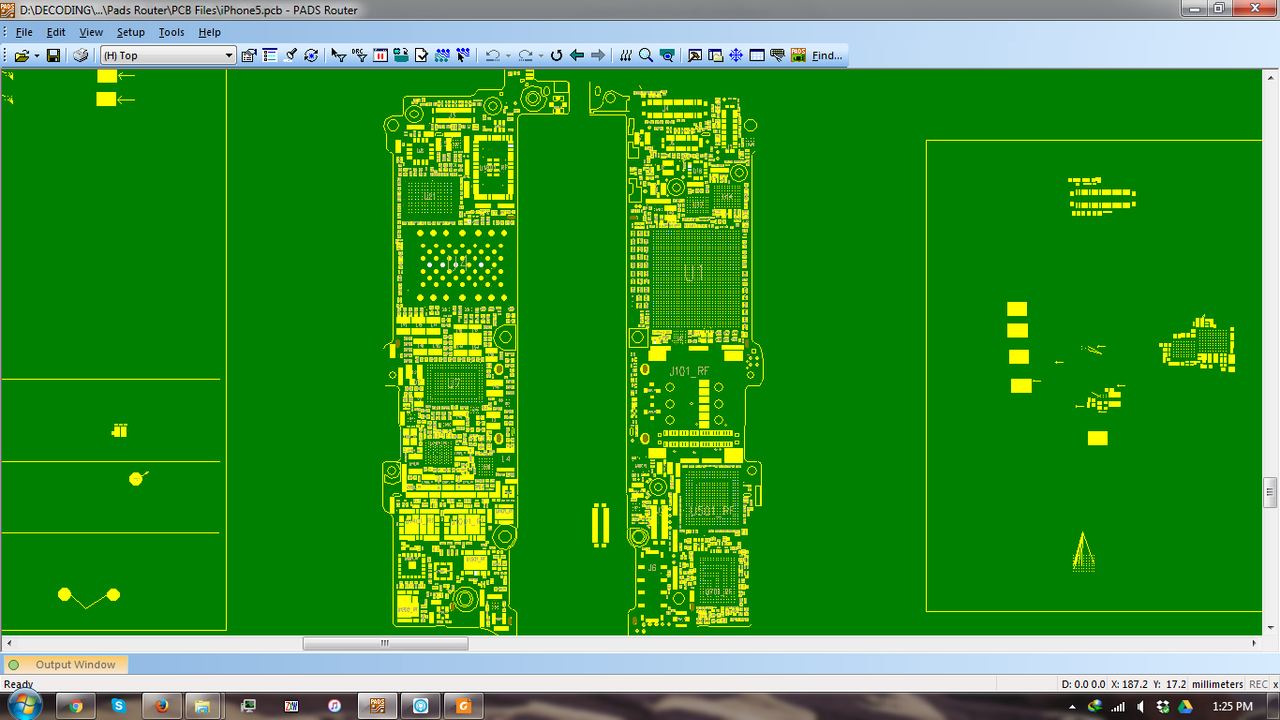
Task: Click the window with pickaxe icon
Action: point(695,56)
